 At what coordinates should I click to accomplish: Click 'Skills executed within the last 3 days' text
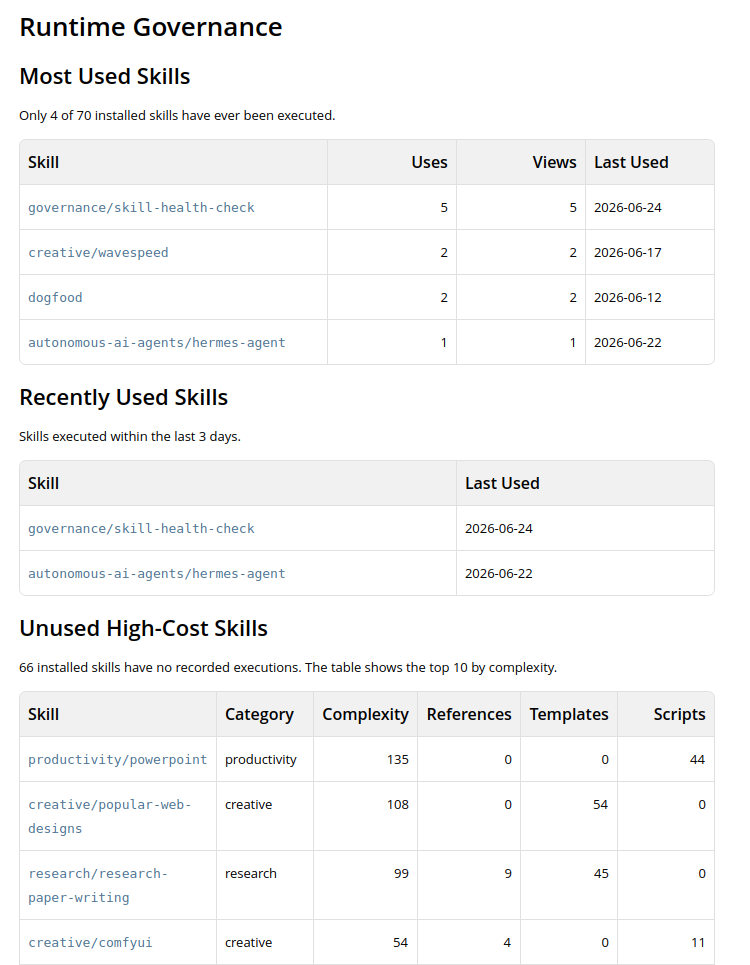tap(130, 436)
